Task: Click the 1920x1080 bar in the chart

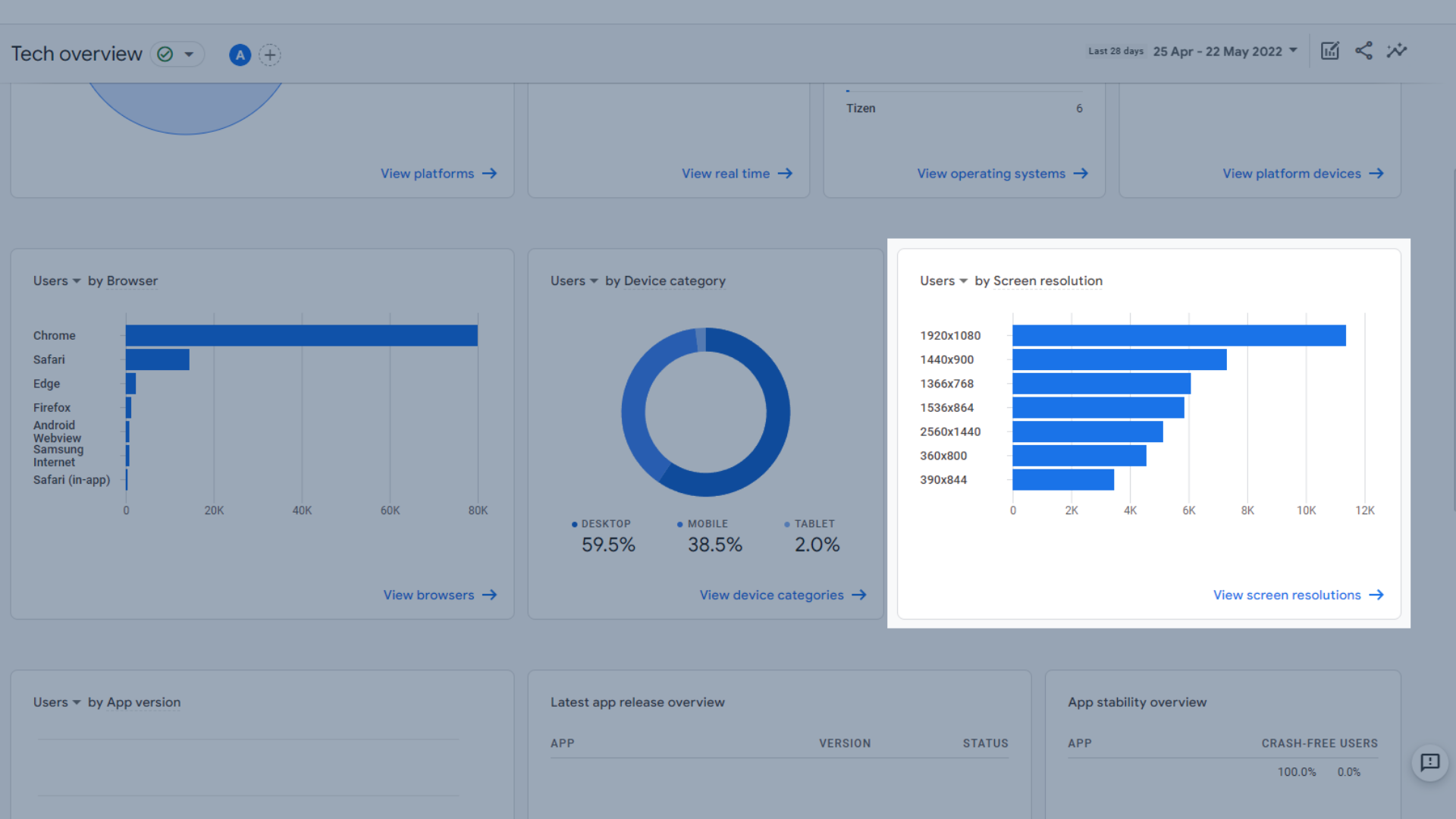Action: coord(1178,335)
